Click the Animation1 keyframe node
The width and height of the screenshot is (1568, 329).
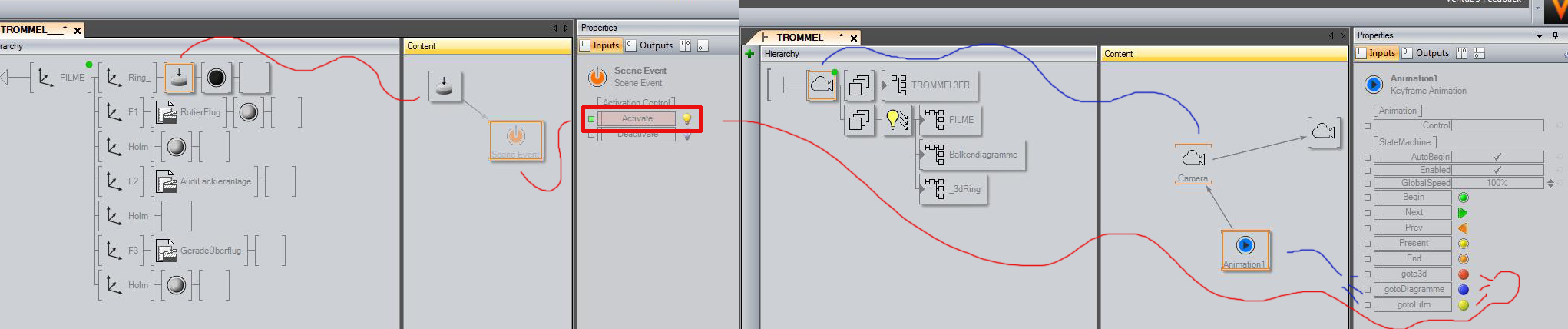pos(1245,250)
